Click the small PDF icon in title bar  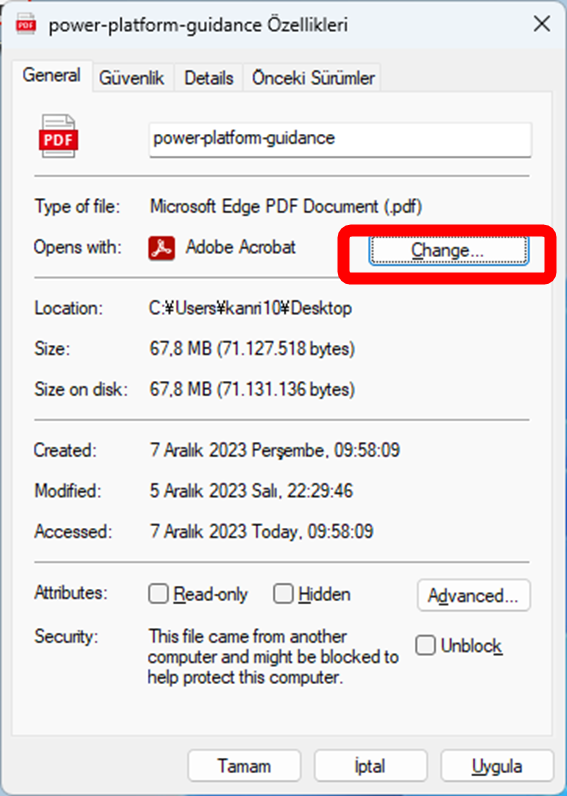tap(25, 23)
